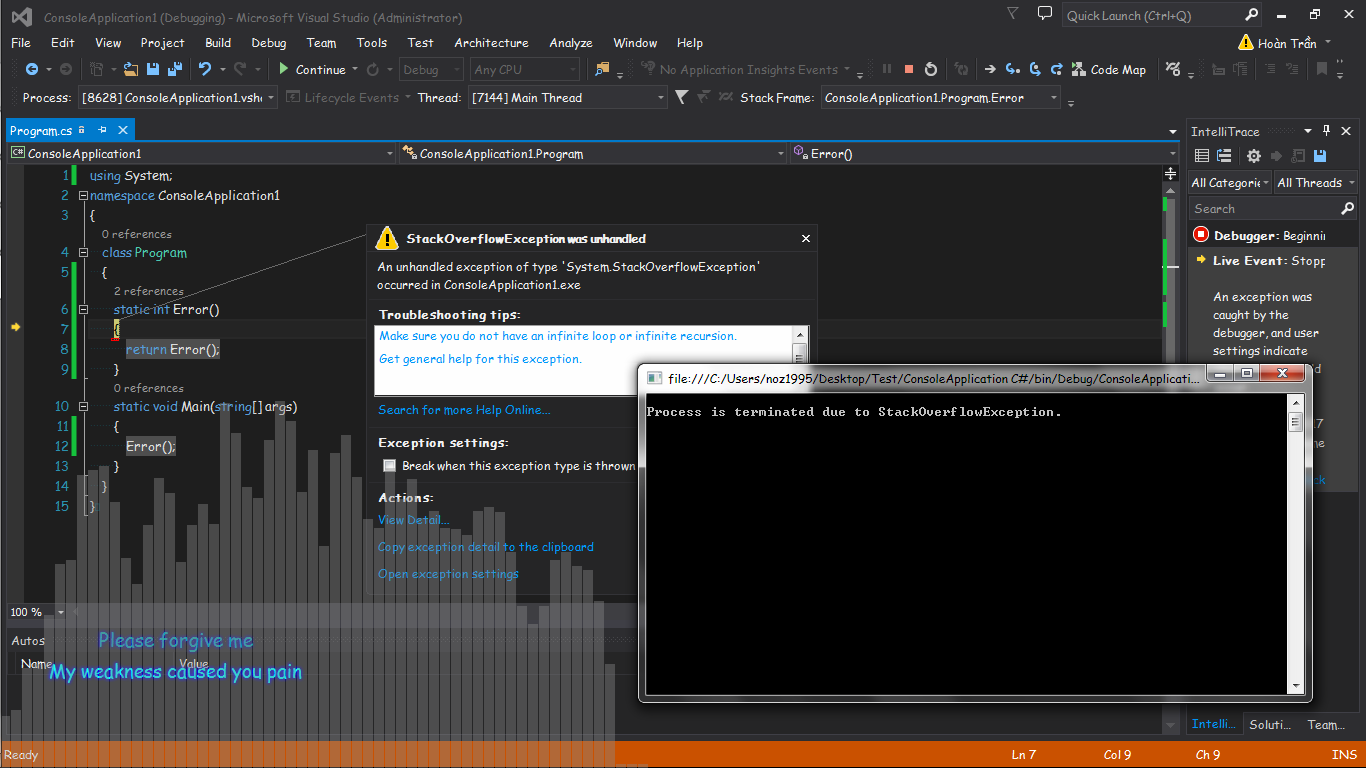Click the Save All icon

pos(175,69)
